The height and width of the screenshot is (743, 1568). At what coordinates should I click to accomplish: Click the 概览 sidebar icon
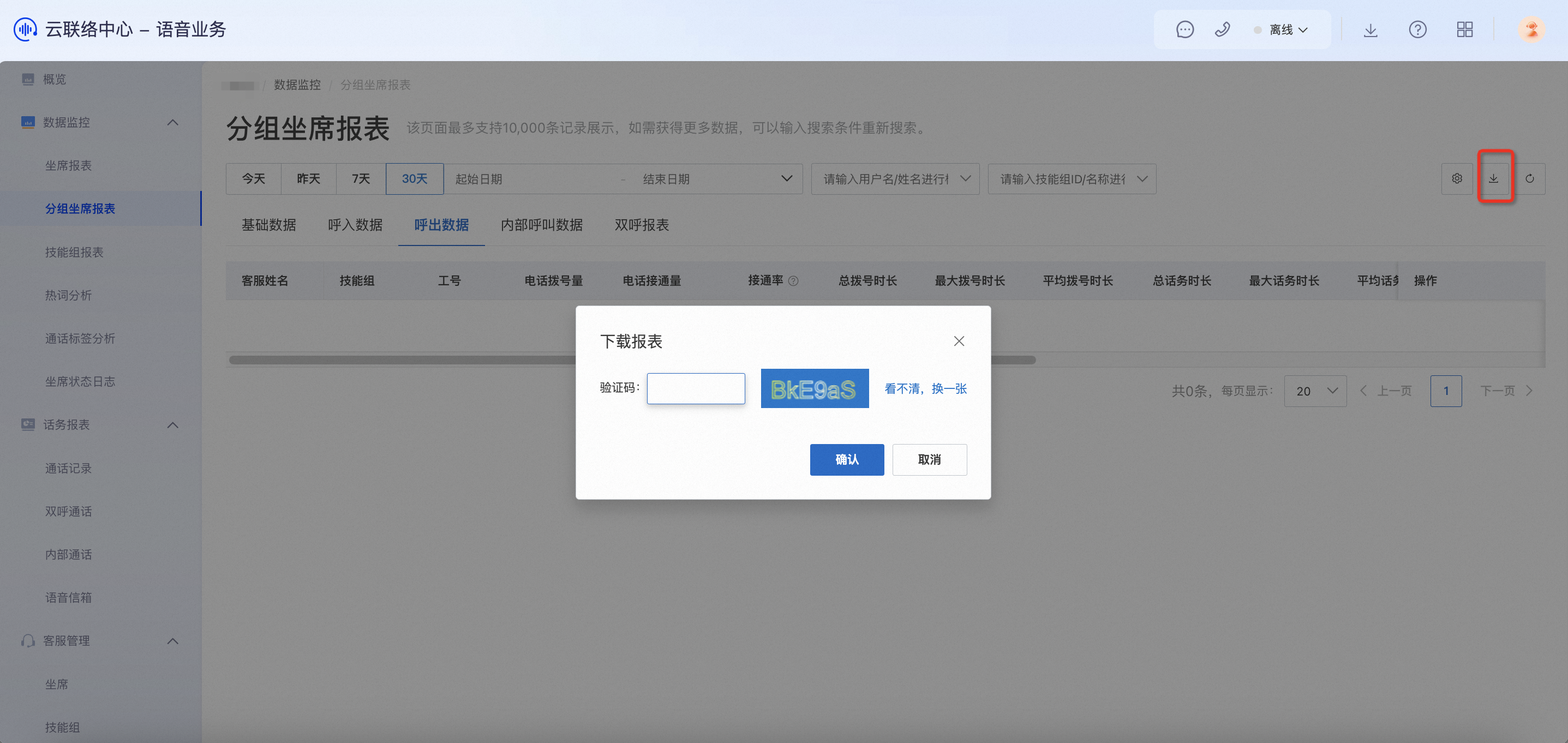click(x=28, y=79)
